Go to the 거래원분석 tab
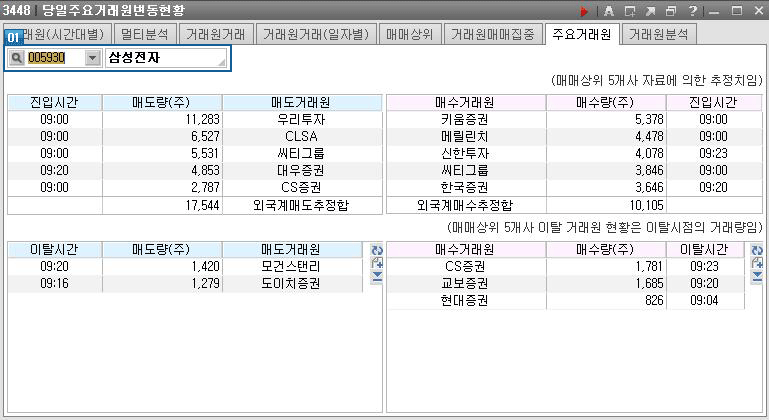 click(x=659, y=34)
